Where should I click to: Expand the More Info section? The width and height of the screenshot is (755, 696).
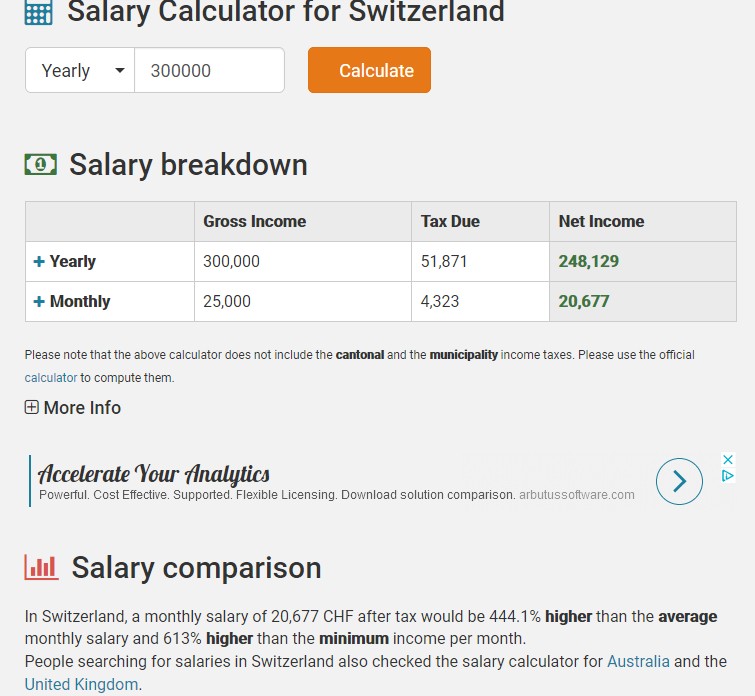(x=73, y=407)
